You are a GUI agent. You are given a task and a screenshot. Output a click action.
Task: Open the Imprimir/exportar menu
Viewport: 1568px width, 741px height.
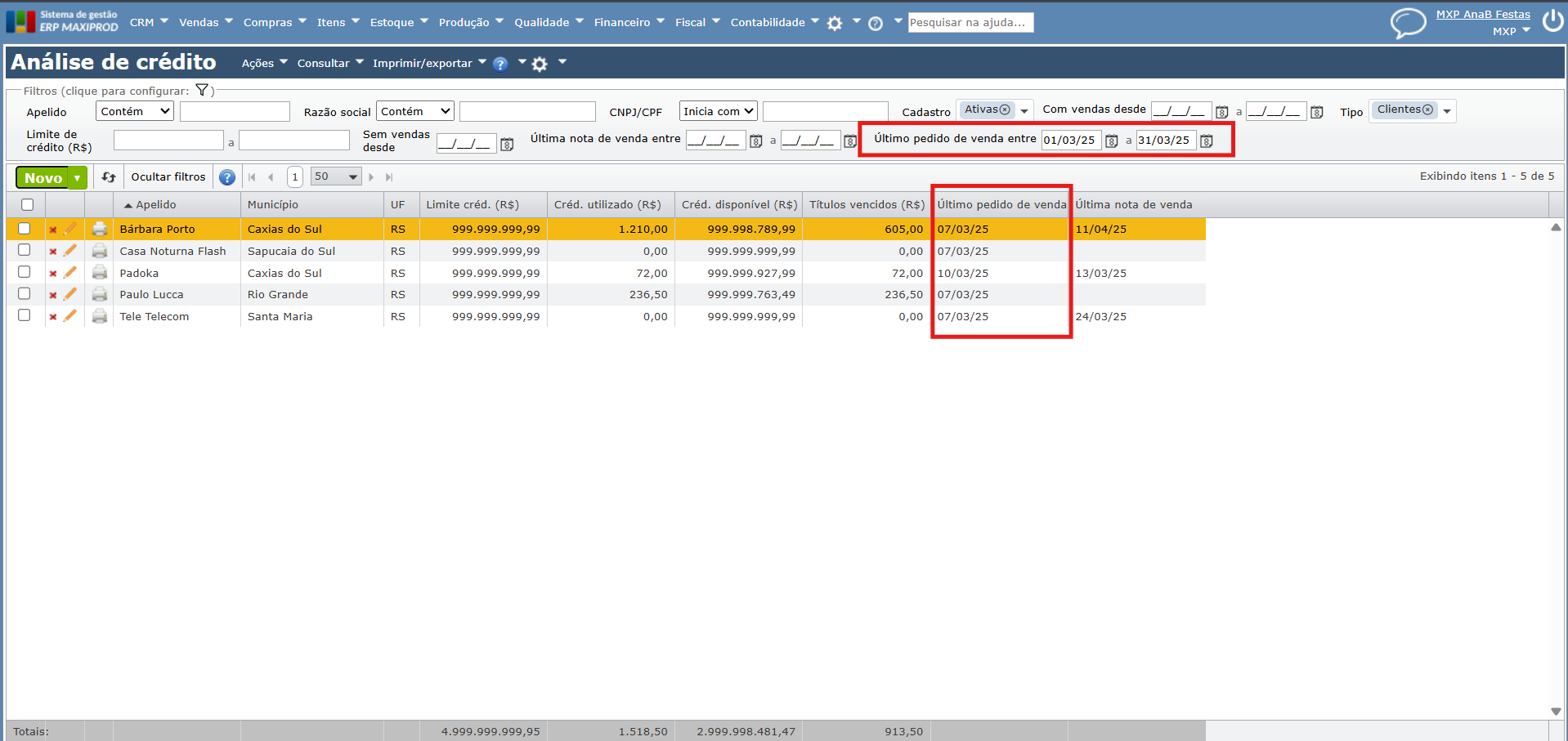pos(429,64)
